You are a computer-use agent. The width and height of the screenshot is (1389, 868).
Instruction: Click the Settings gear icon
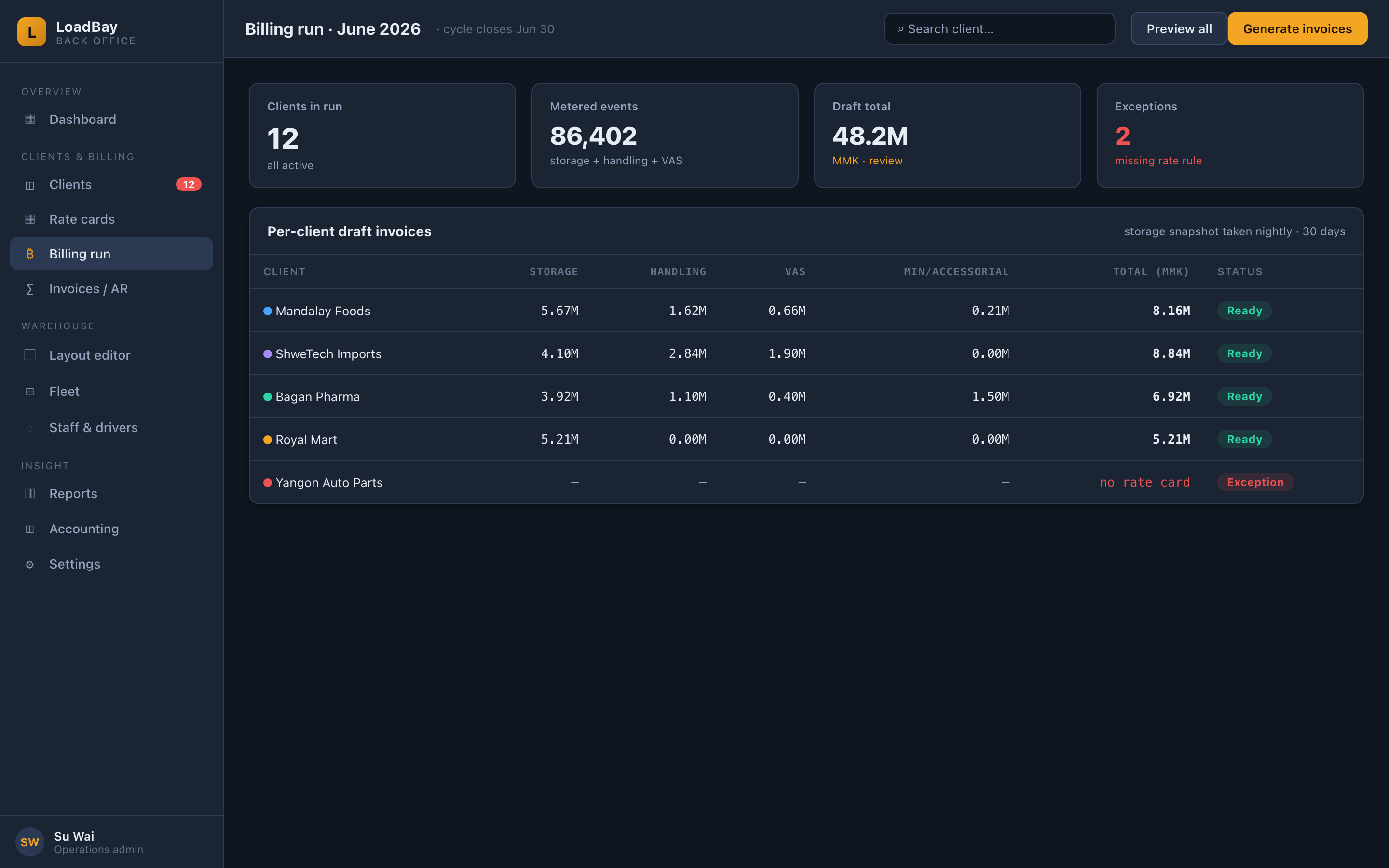pyautogui.click(x=30, y=564)
